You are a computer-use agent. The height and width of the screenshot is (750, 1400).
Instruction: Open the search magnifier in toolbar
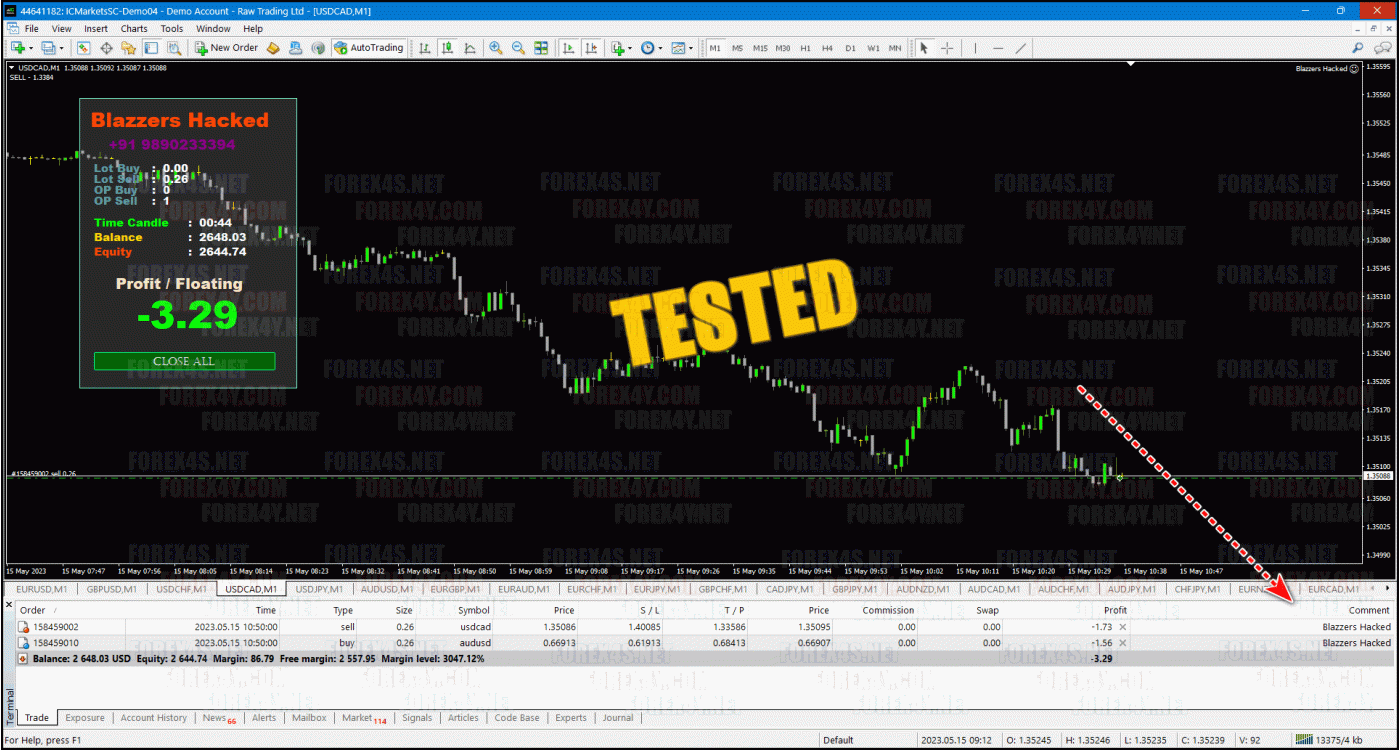click(x=1357, y=48)
